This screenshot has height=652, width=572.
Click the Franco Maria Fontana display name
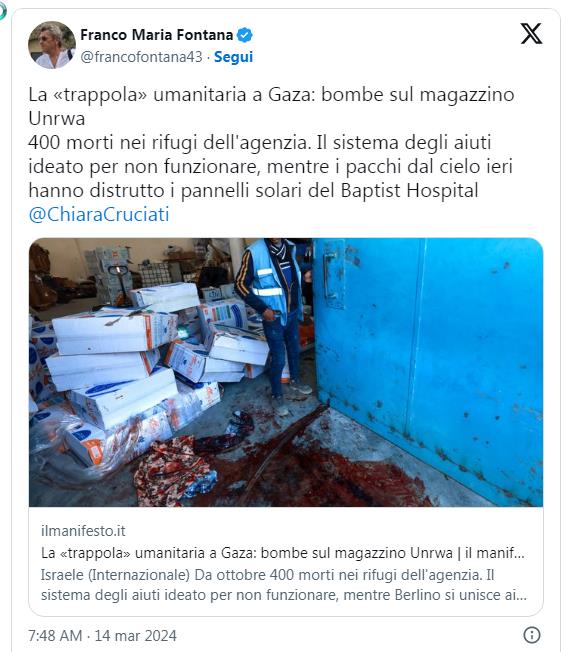(x=157, y=35)
